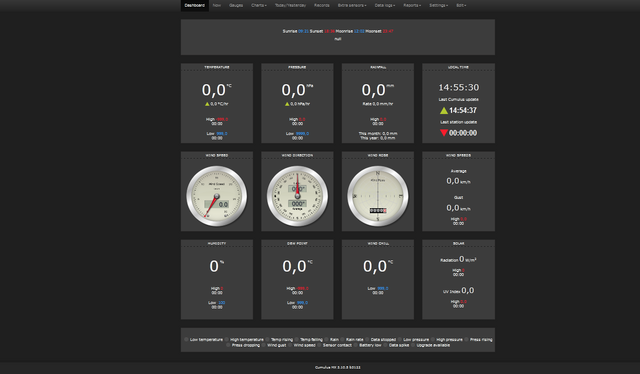The height and width of the screenshot is (374, 640).
Task: Click the Moonset time value
Action: (388, 31)
